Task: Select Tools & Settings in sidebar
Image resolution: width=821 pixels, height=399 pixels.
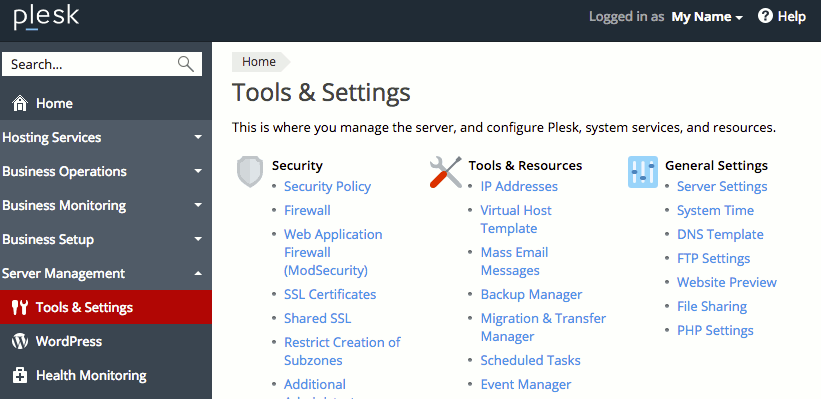Action: click(x=106, y=307)
